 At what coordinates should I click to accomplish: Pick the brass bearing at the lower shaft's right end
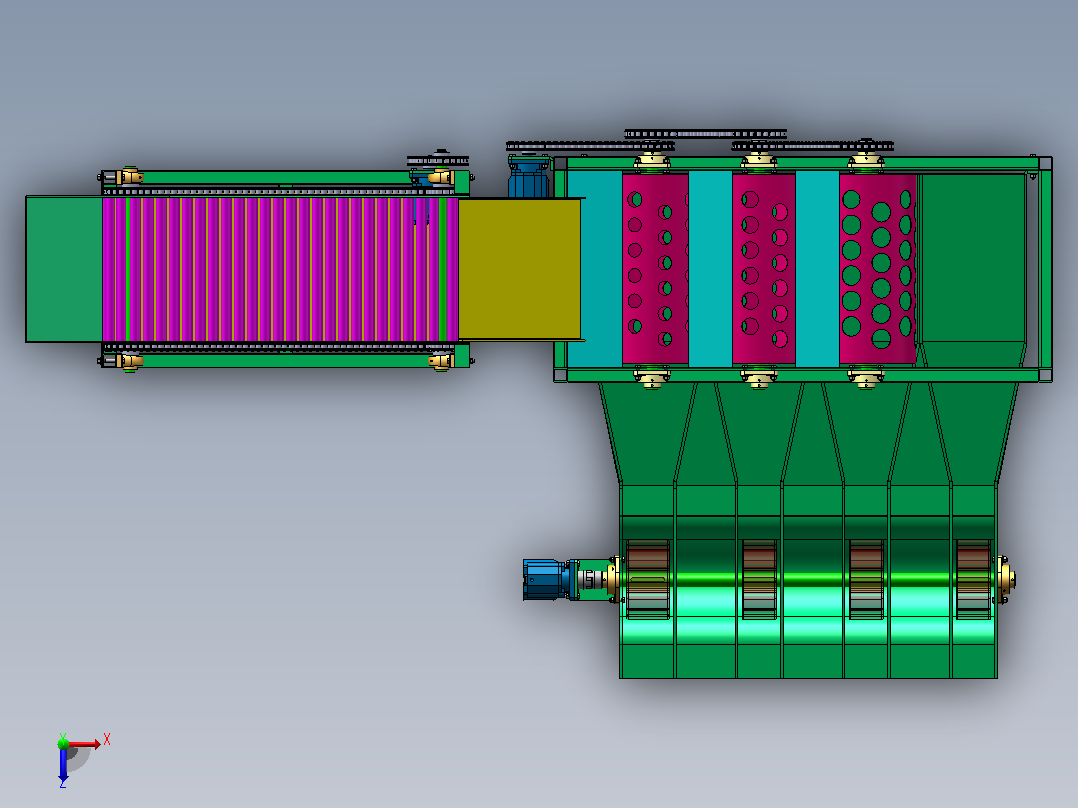coord(1006,579)
